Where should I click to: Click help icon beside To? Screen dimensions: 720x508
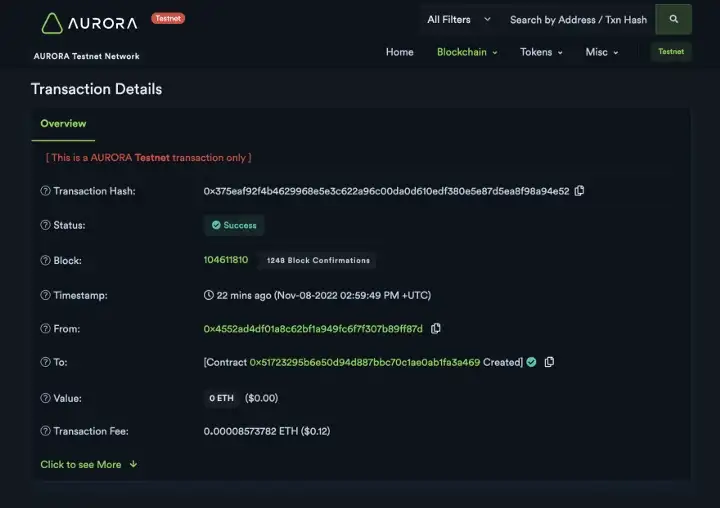pos(45,362)
